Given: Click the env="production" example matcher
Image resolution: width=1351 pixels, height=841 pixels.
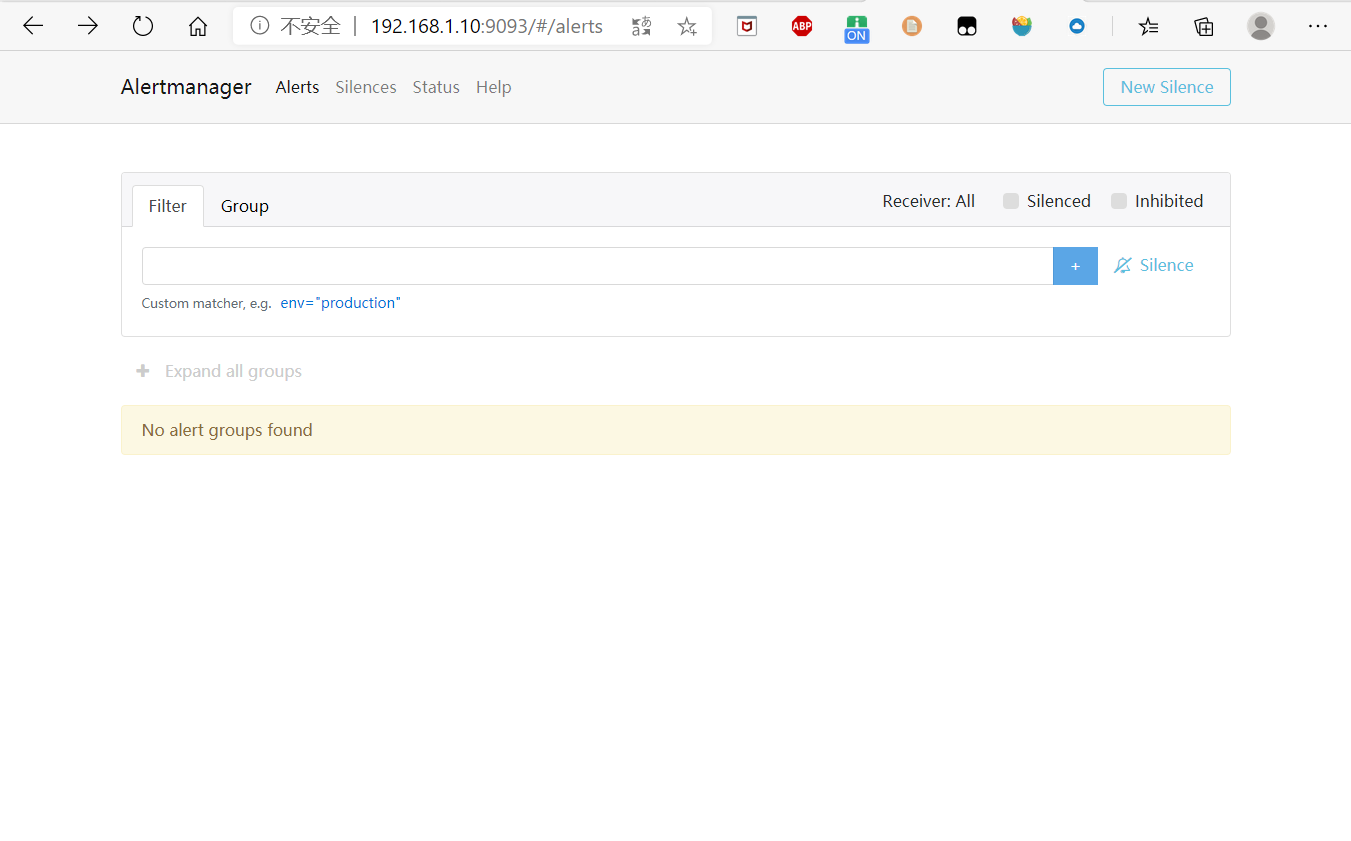Looking at the screenshot, I should pyautogui.click(x=340, y=303).
